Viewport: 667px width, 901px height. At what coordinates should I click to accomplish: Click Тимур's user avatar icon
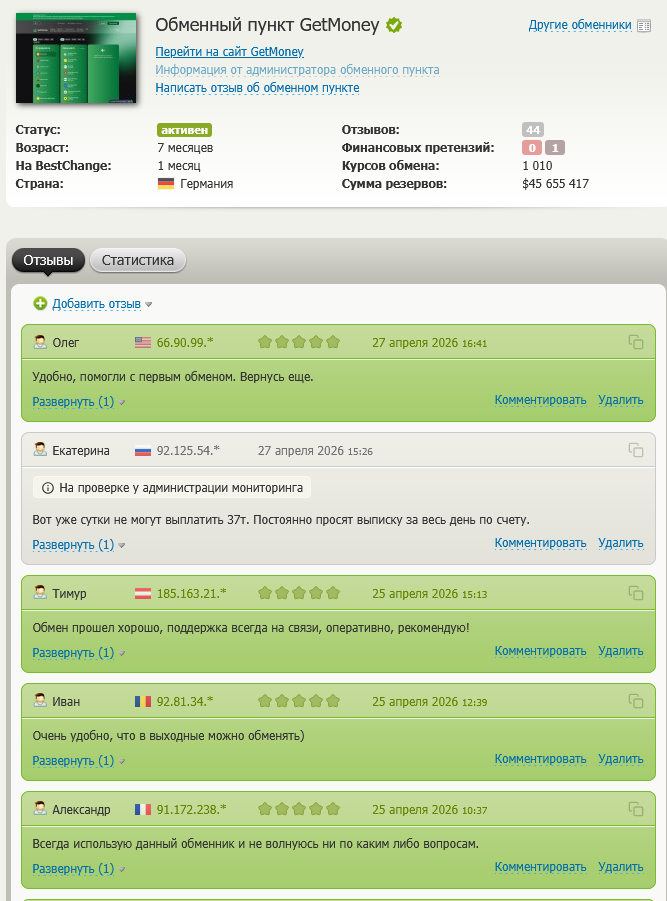point(40,593)
